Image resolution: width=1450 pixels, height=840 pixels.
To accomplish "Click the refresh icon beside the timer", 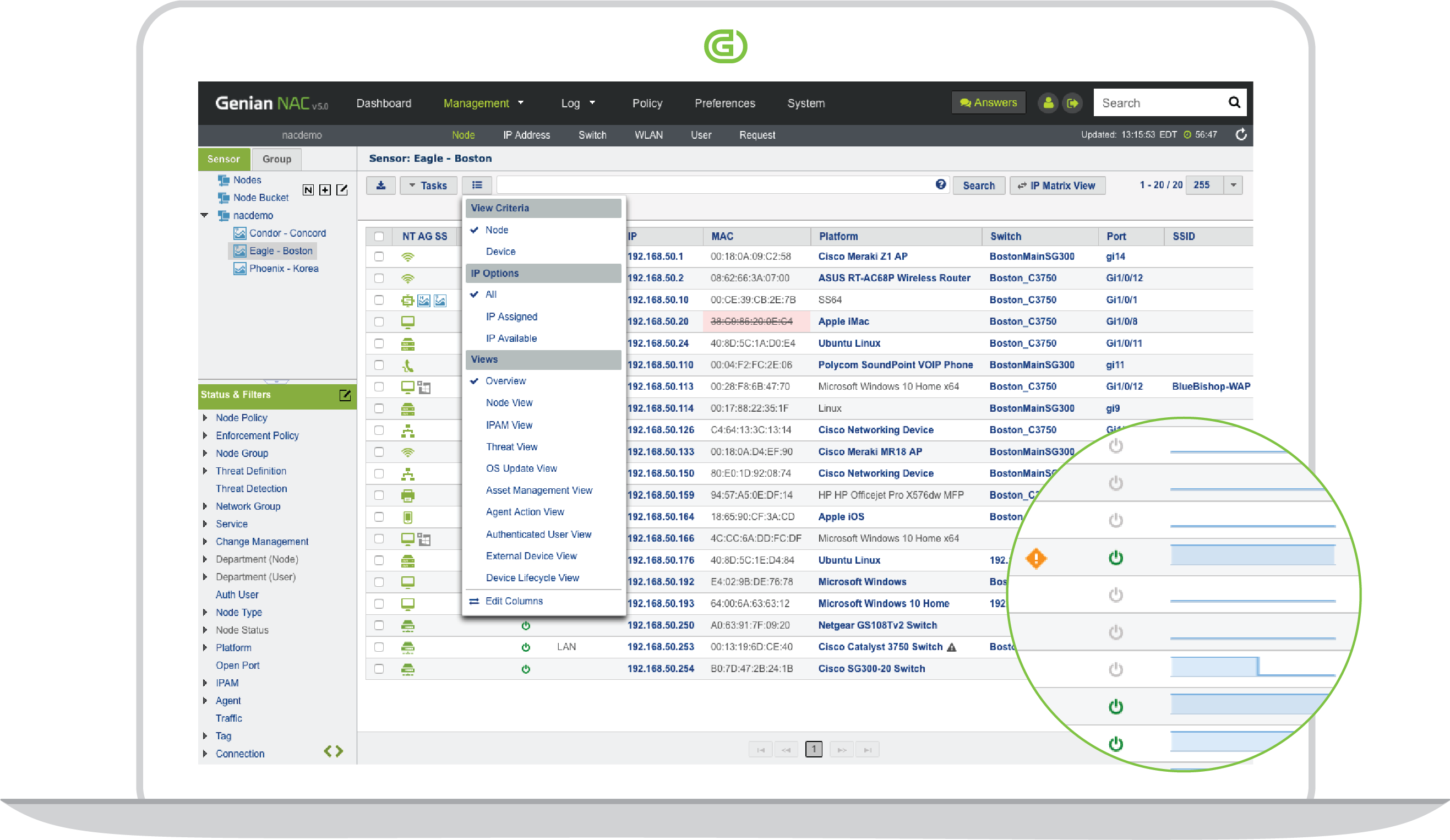I will point(1241,135).
